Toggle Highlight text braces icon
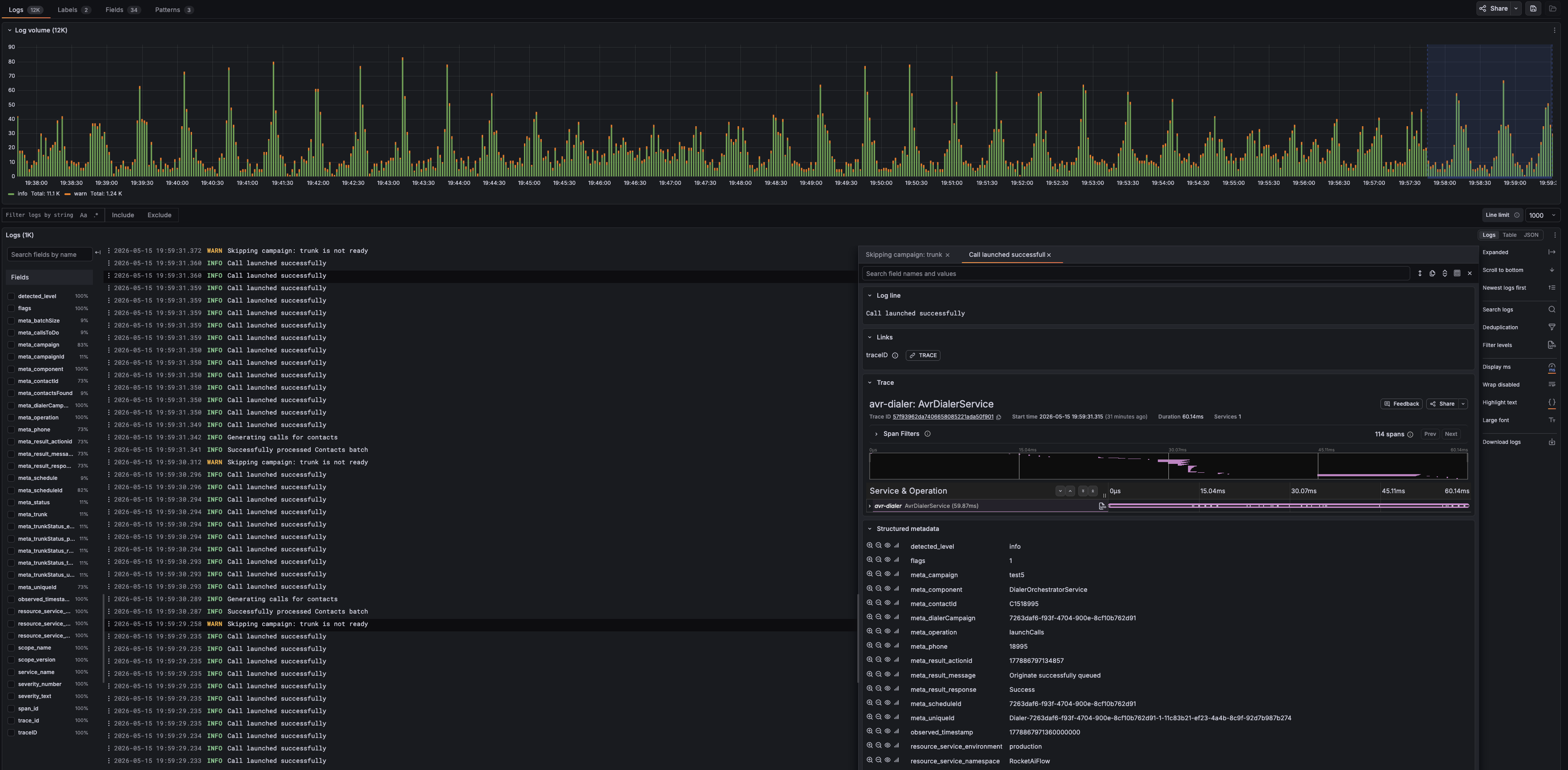This screenshot has height=770, width=1568. (x=1552, y=402)
